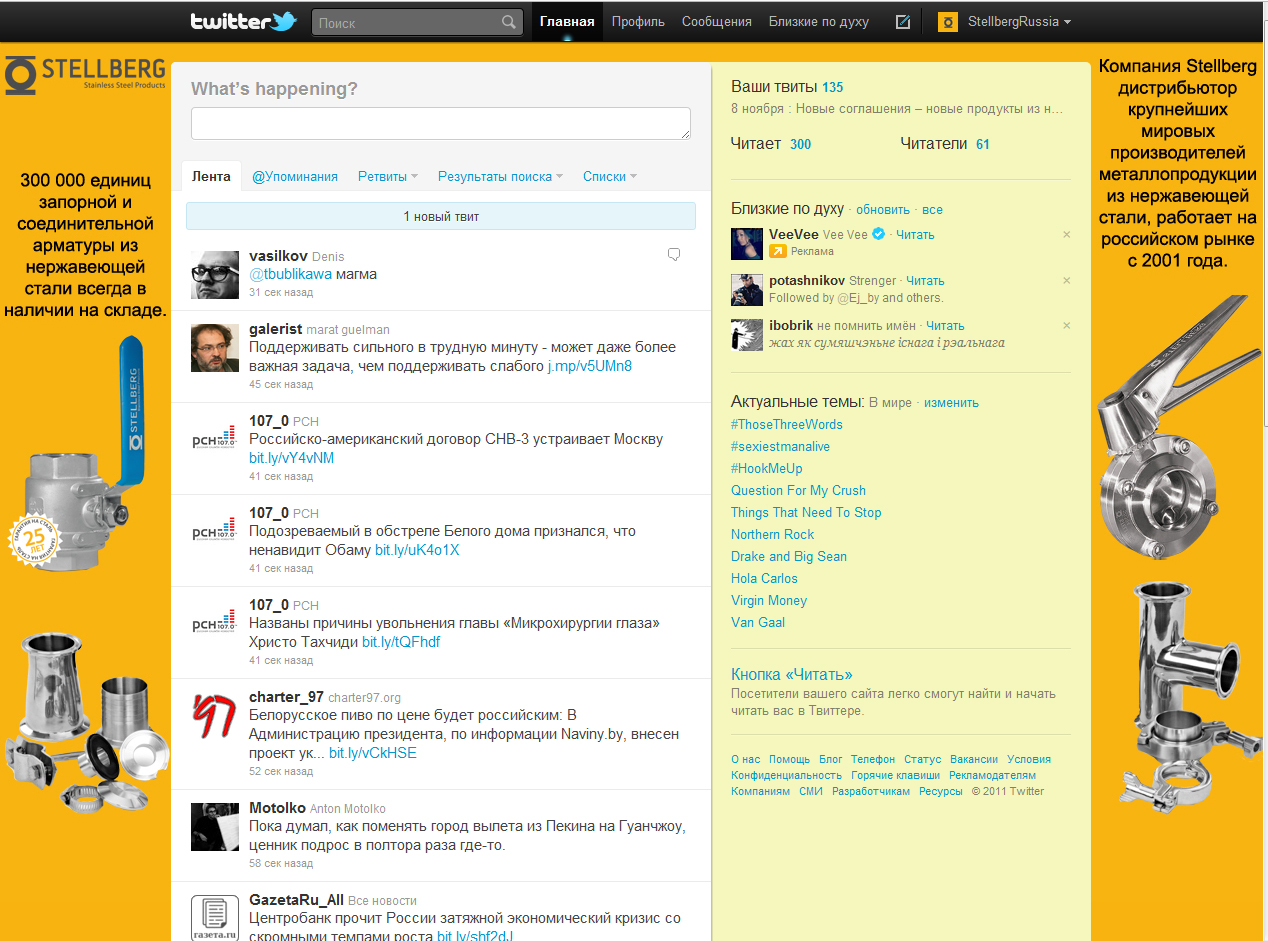
Task: Open trend Virgin Money
Action: coord(769,601)
